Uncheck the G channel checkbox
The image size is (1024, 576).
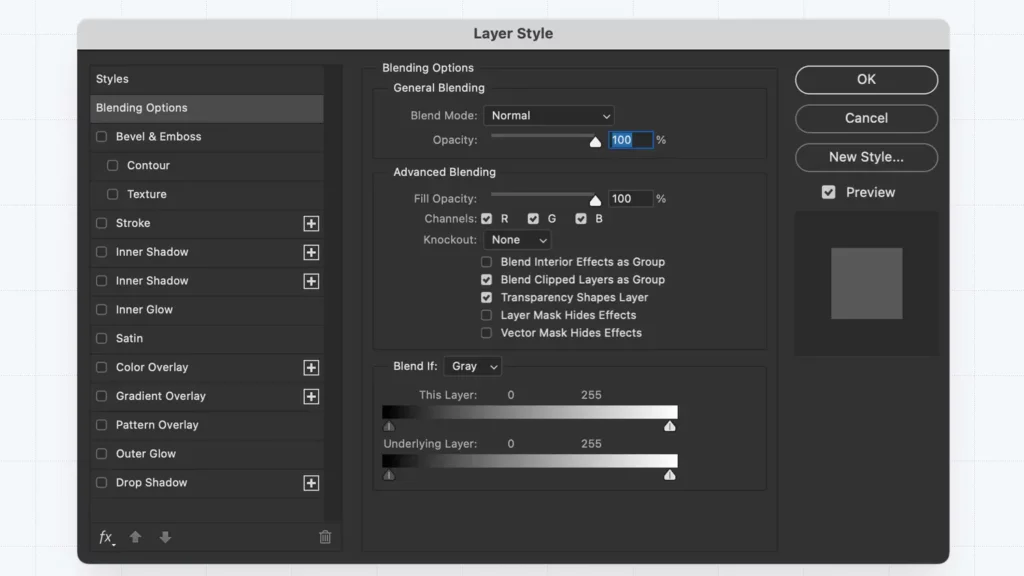coord(534,219)
